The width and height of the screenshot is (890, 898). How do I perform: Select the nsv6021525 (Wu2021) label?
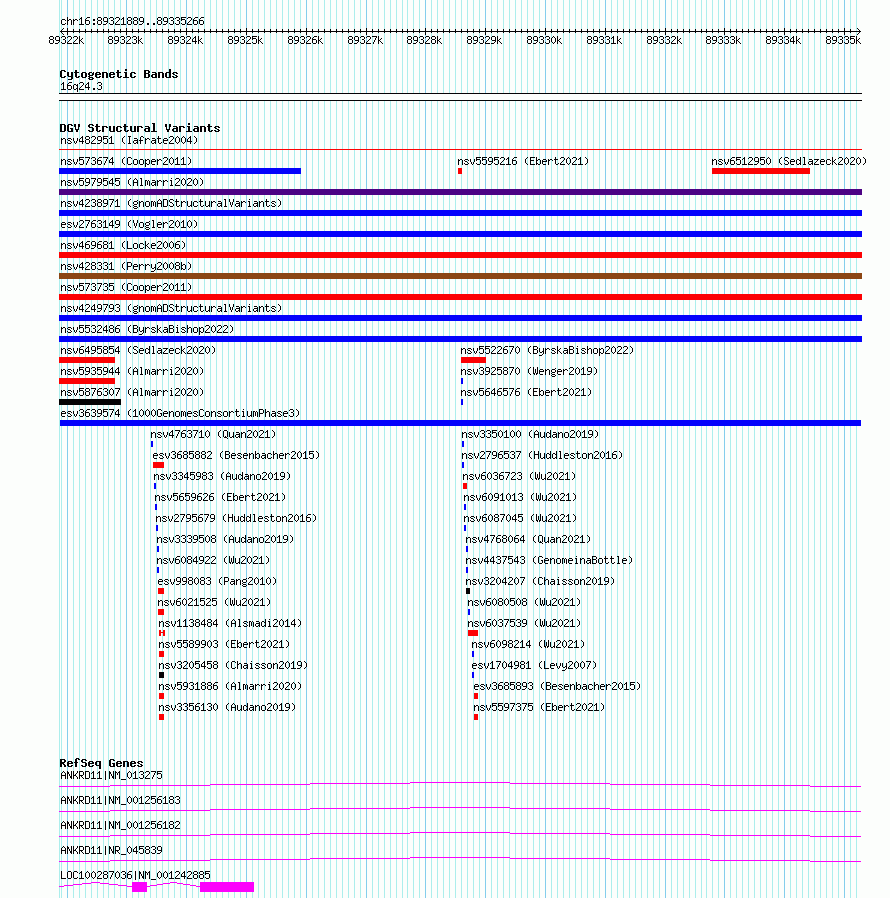pos(214,602)
